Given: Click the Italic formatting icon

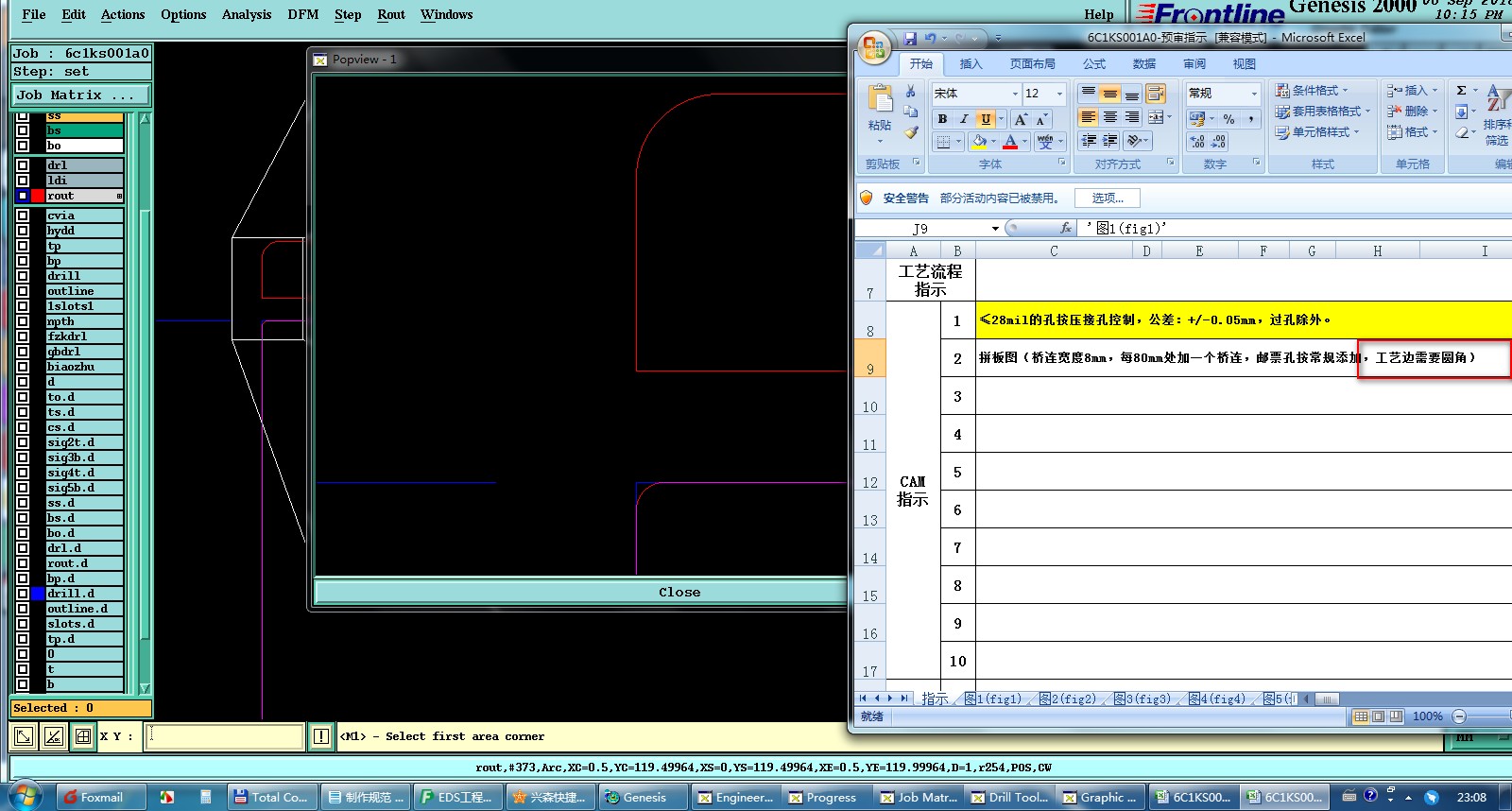Looking at the screenshot, I should [964, 119].
